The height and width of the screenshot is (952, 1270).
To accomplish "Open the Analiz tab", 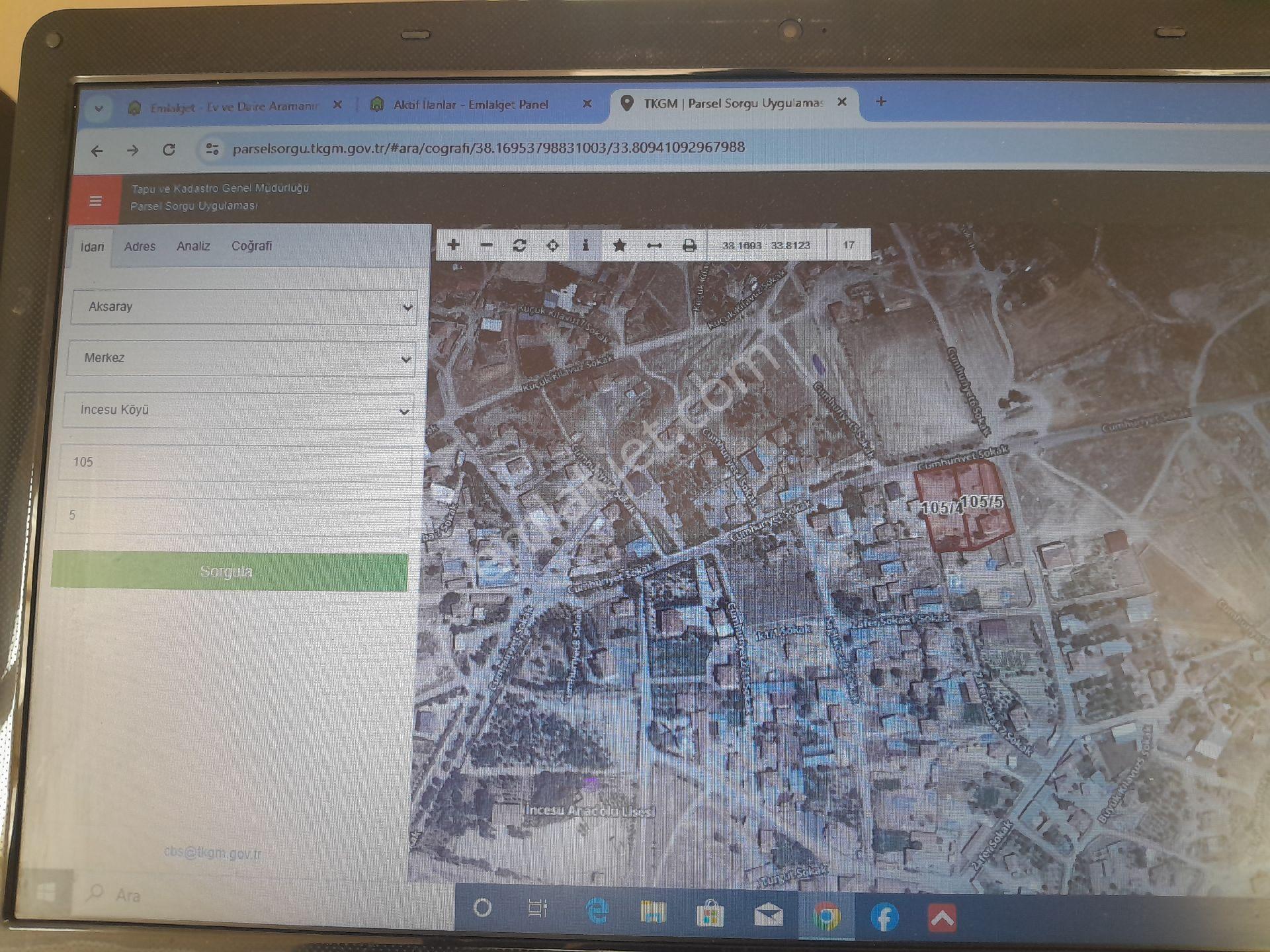I will pos(193,246).
